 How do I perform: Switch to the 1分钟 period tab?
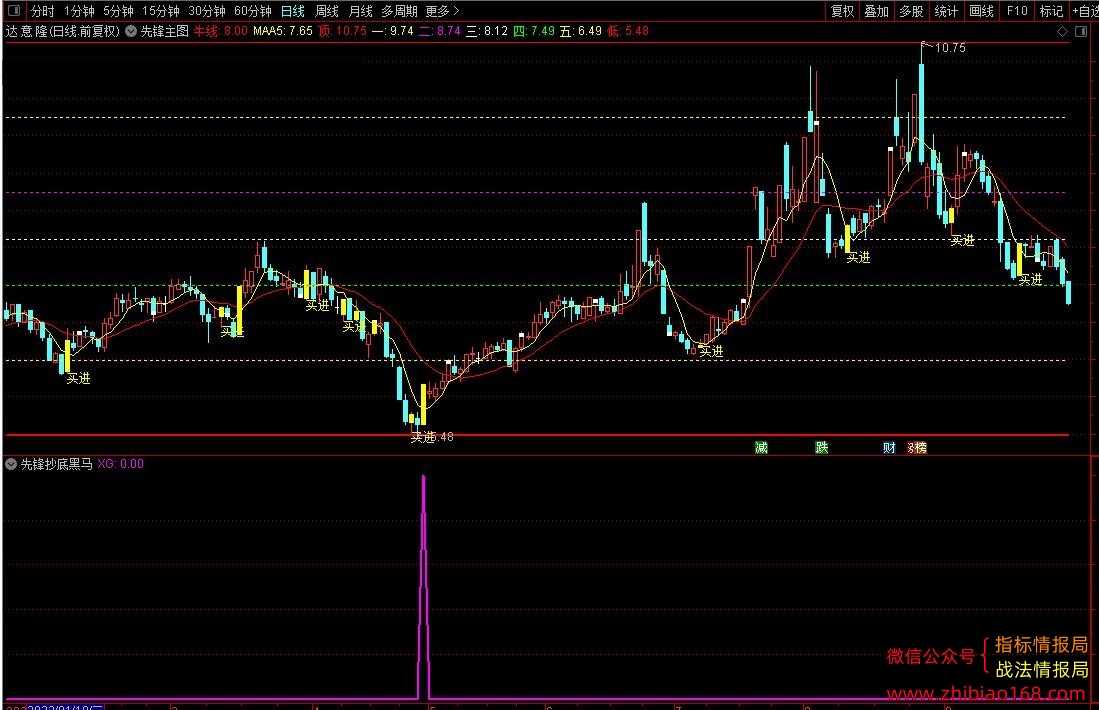tap(79, 11)
